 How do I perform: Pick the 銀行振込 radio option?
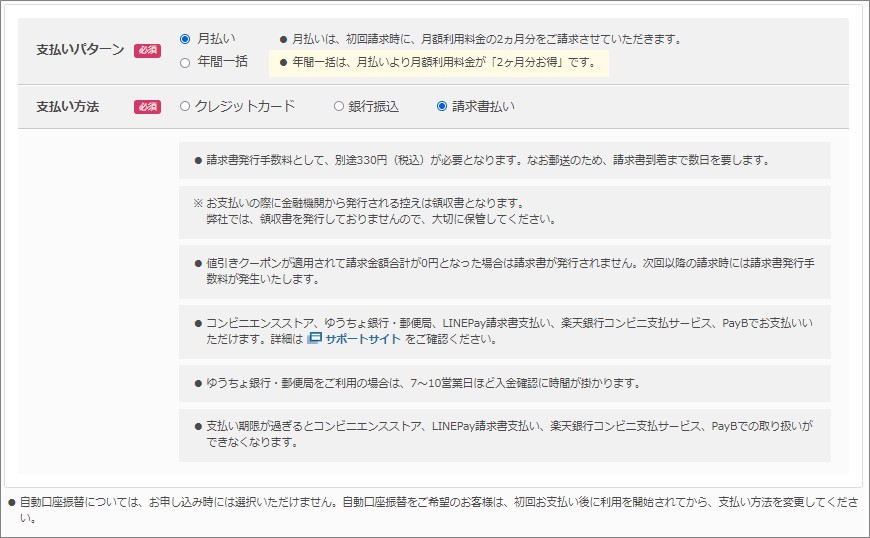click(339, 106)
